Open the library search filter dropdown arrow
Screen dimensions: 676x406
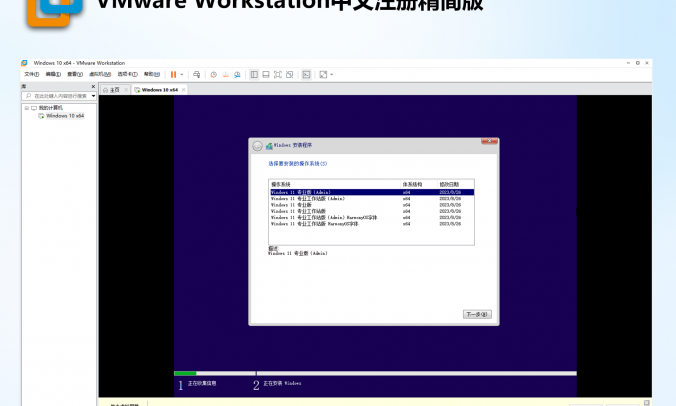(93, 96)
